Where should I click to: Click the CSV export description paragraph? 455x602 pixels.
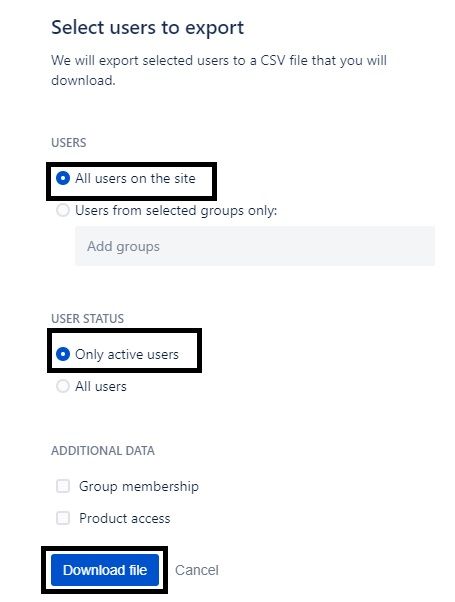click(x=219, y=71)
